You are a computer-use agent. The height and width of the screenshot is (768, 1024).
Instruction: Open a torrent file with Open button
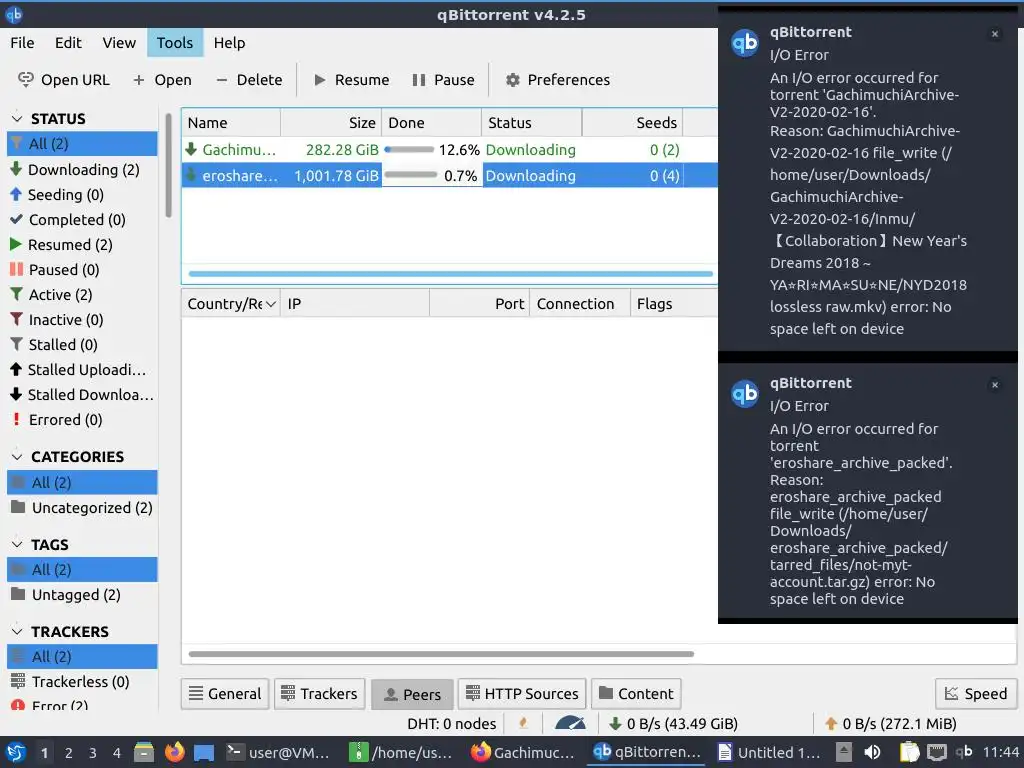click(x=162, y=80)
